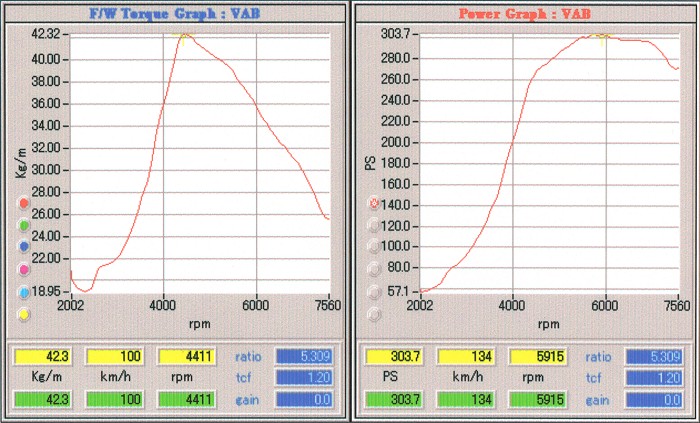Click the yellow 5915 rpm field

[x=538, y=357]
